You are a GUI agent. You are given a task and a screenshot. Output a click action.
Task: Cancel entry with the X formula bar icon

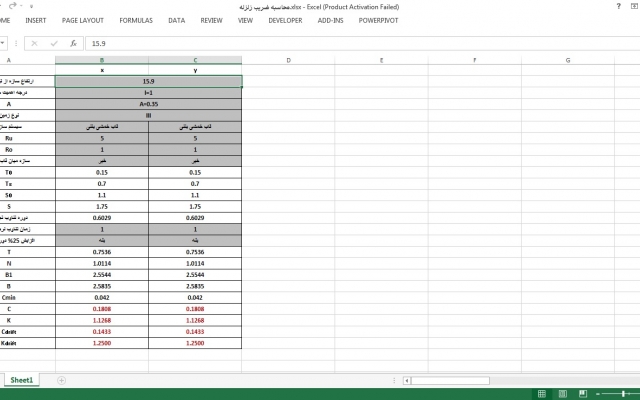click(x=34, y=43)
